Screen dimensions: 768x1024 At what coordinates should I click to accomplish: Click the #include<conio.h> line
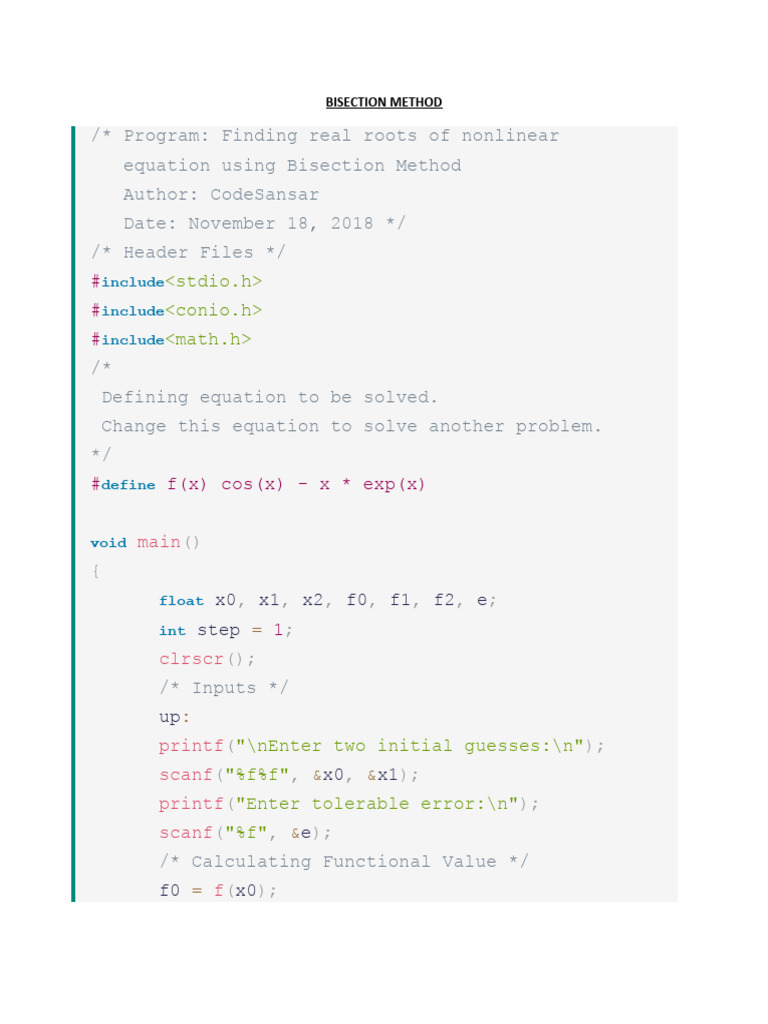pos(176,311)
